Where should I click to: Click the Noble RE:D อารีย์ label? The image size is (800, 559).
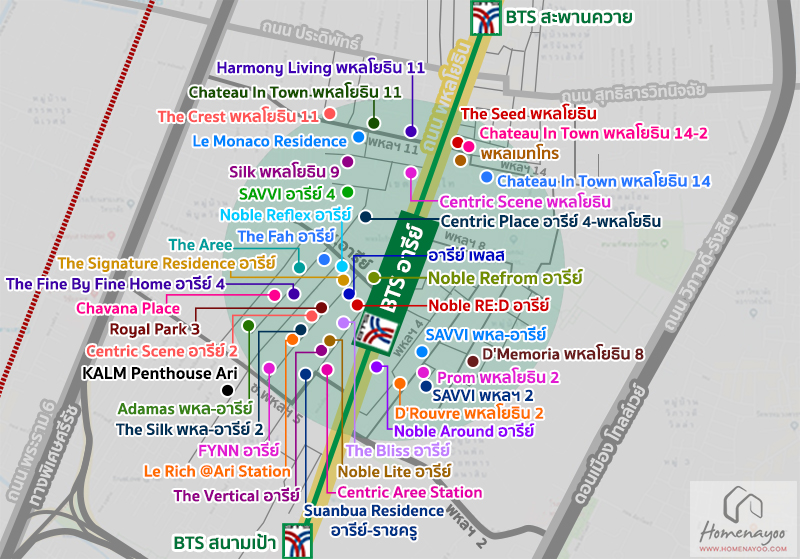[489, 306]
